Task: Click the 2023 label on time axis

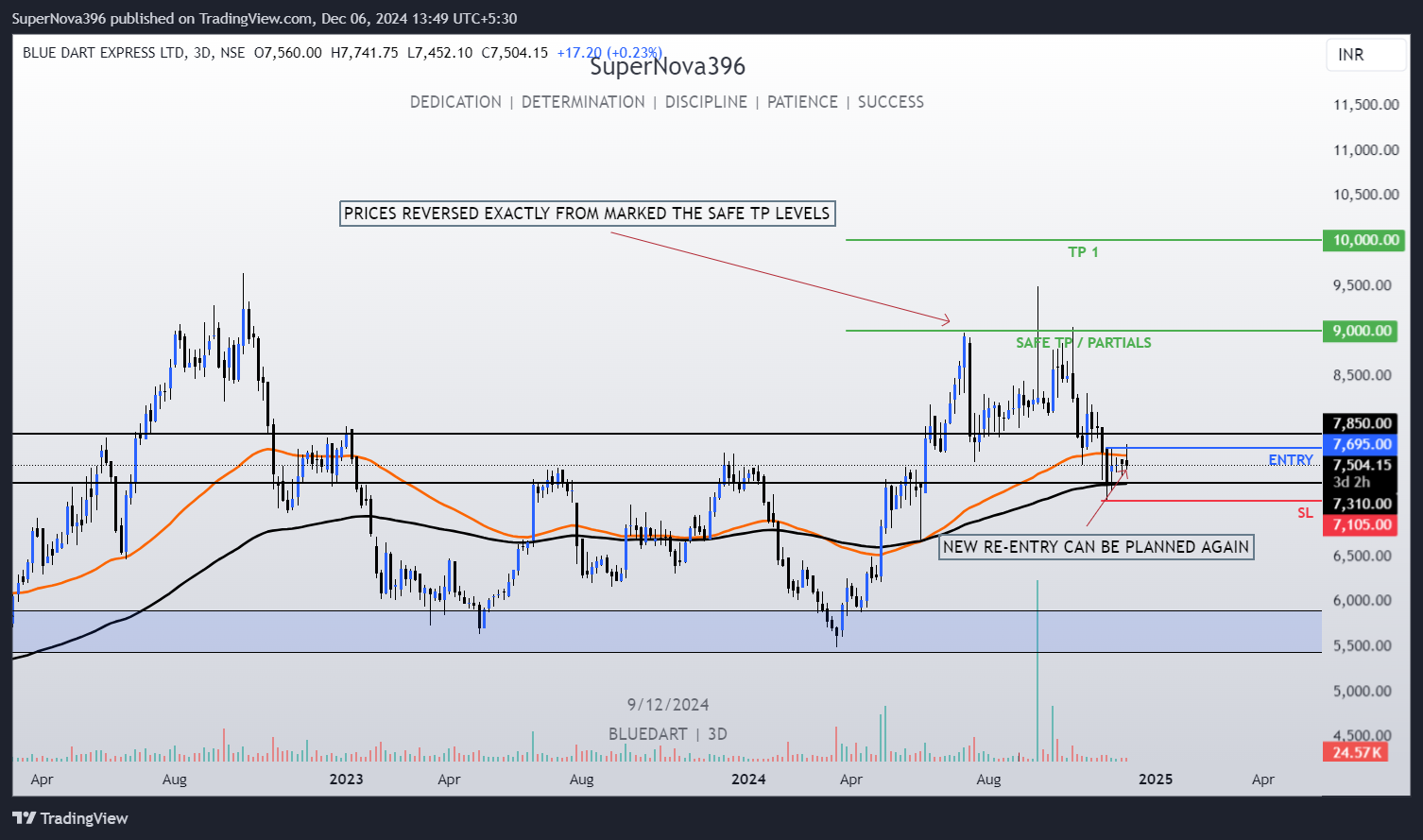Action: pyautogui.click(x=346, y=780)
